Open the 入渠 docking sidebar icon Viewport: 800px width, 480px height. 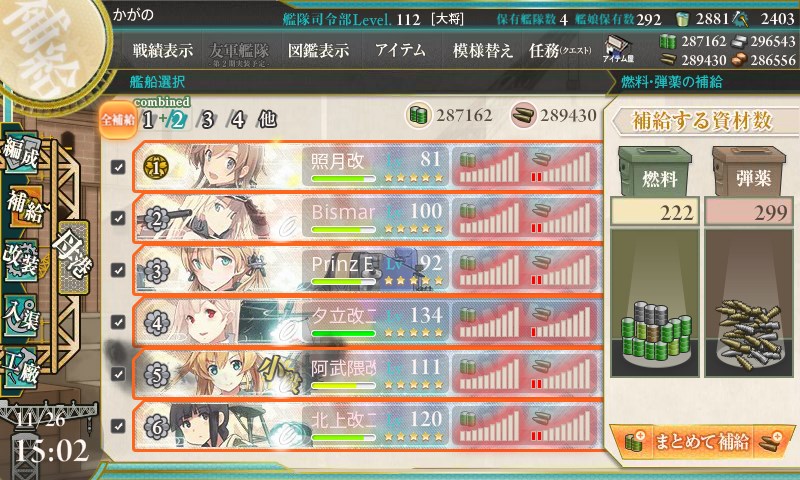pos(21,315)
